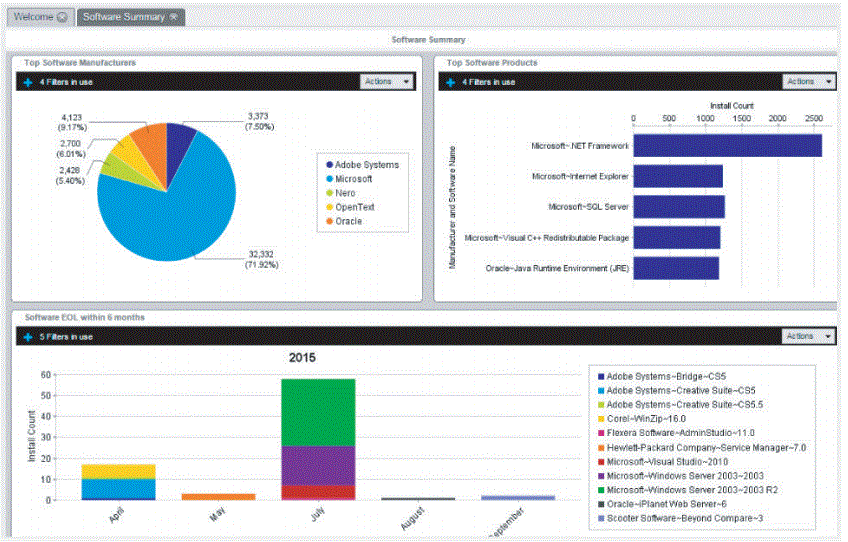Click the 2,700 (6.01%) pie label

point(70,149)
